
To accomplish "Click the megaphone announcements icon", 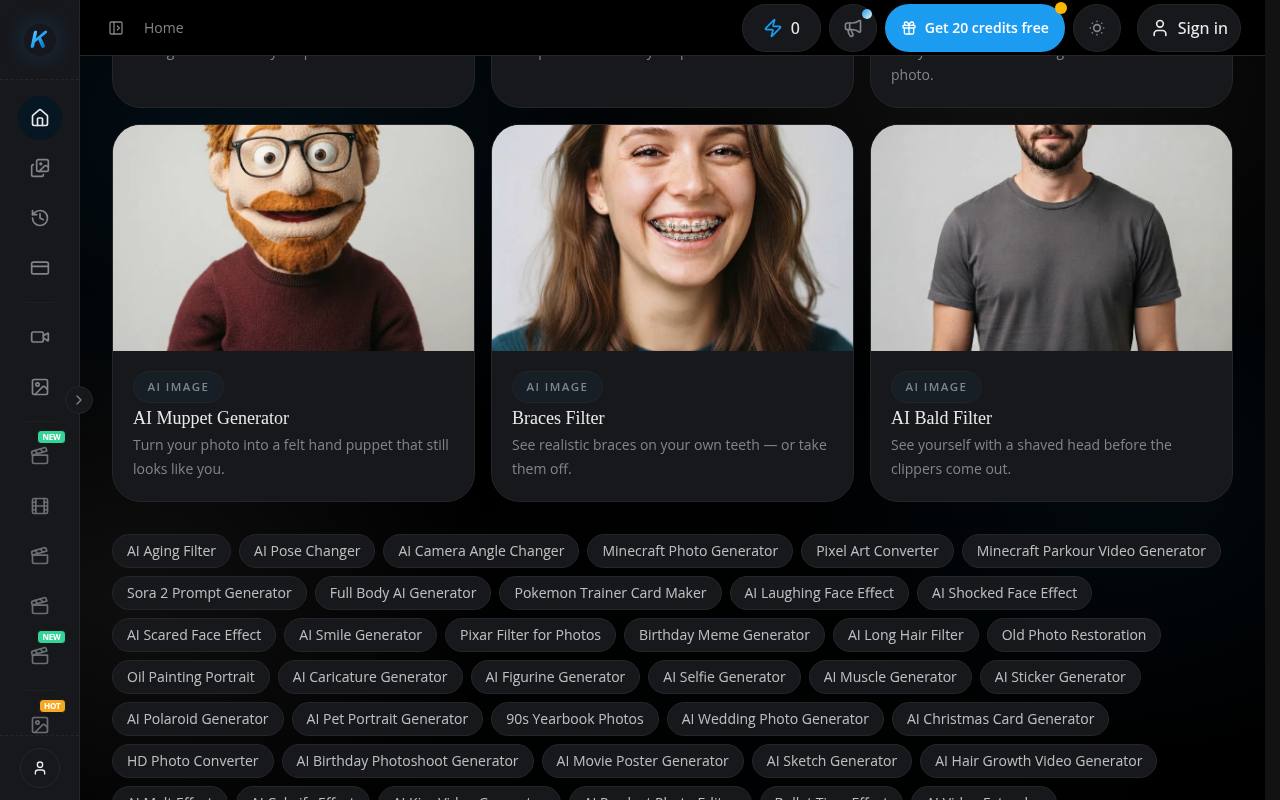I will click(853, 28).
